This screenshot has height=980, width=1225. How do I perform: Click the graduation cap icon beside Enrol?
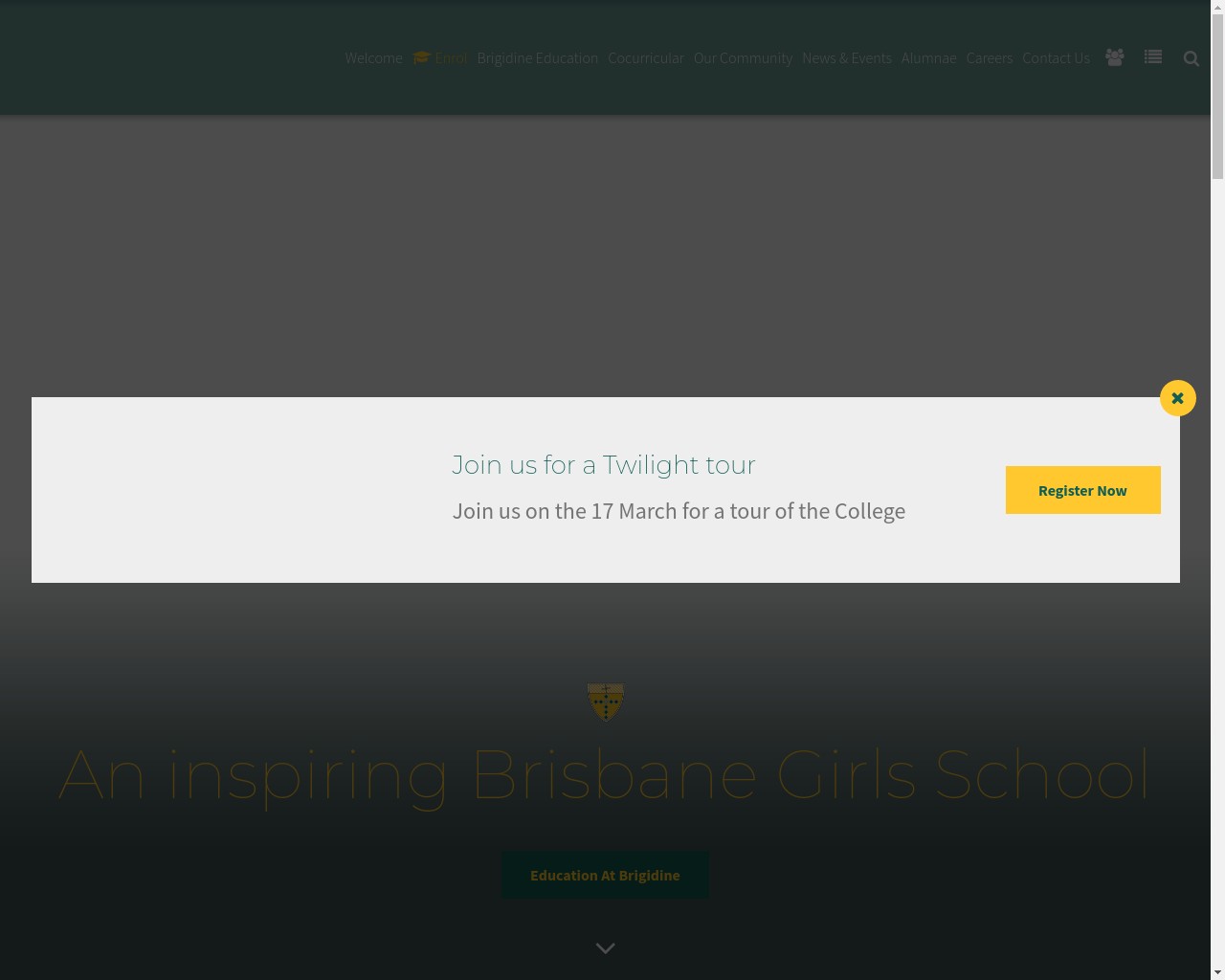(422, 57)
